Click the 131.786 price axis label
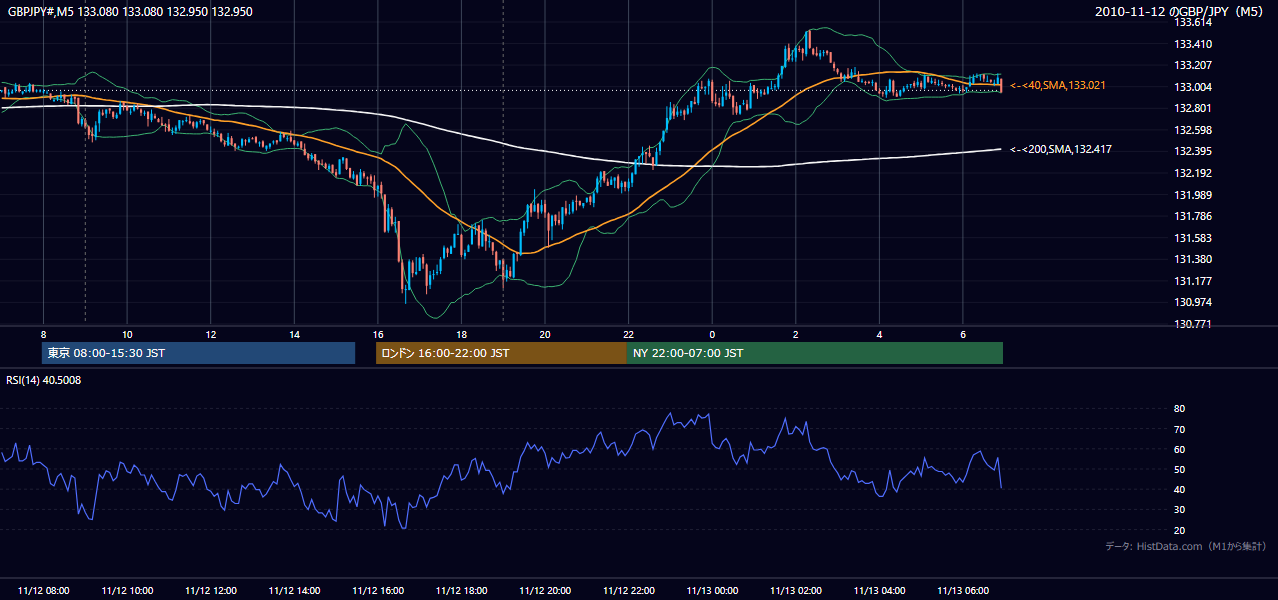1278x600 pixels. pos(1193,216)
